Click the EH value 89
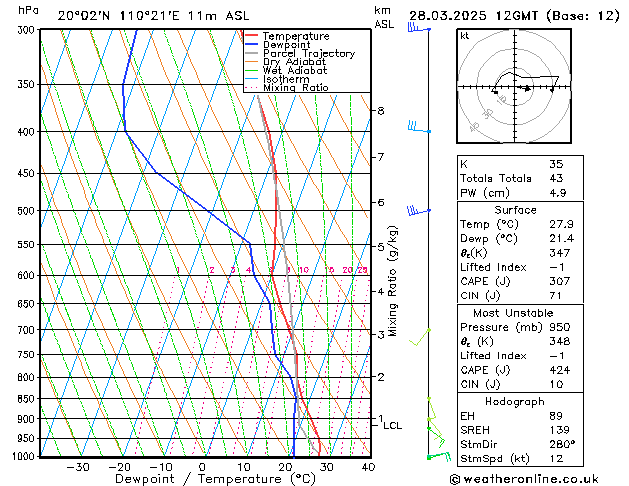Viewport: 629px width, 486px height. pyautogui.click(x=556, y=416)
